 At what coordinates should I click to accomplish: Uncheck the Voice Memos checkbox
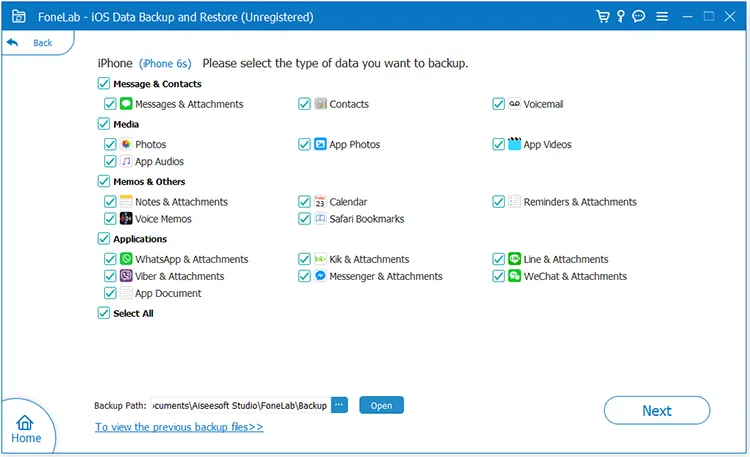110,218
